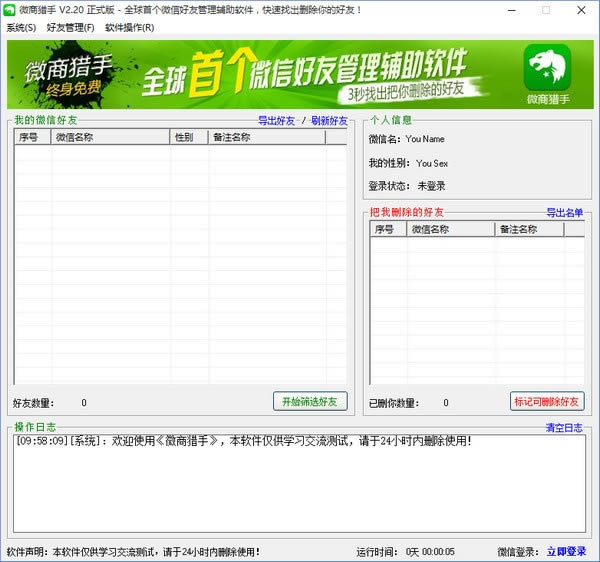Click 清空日志 to clear the log
The width and height of the screenshot is (600, 562).
pyautogui.click(x=564, y=428)
